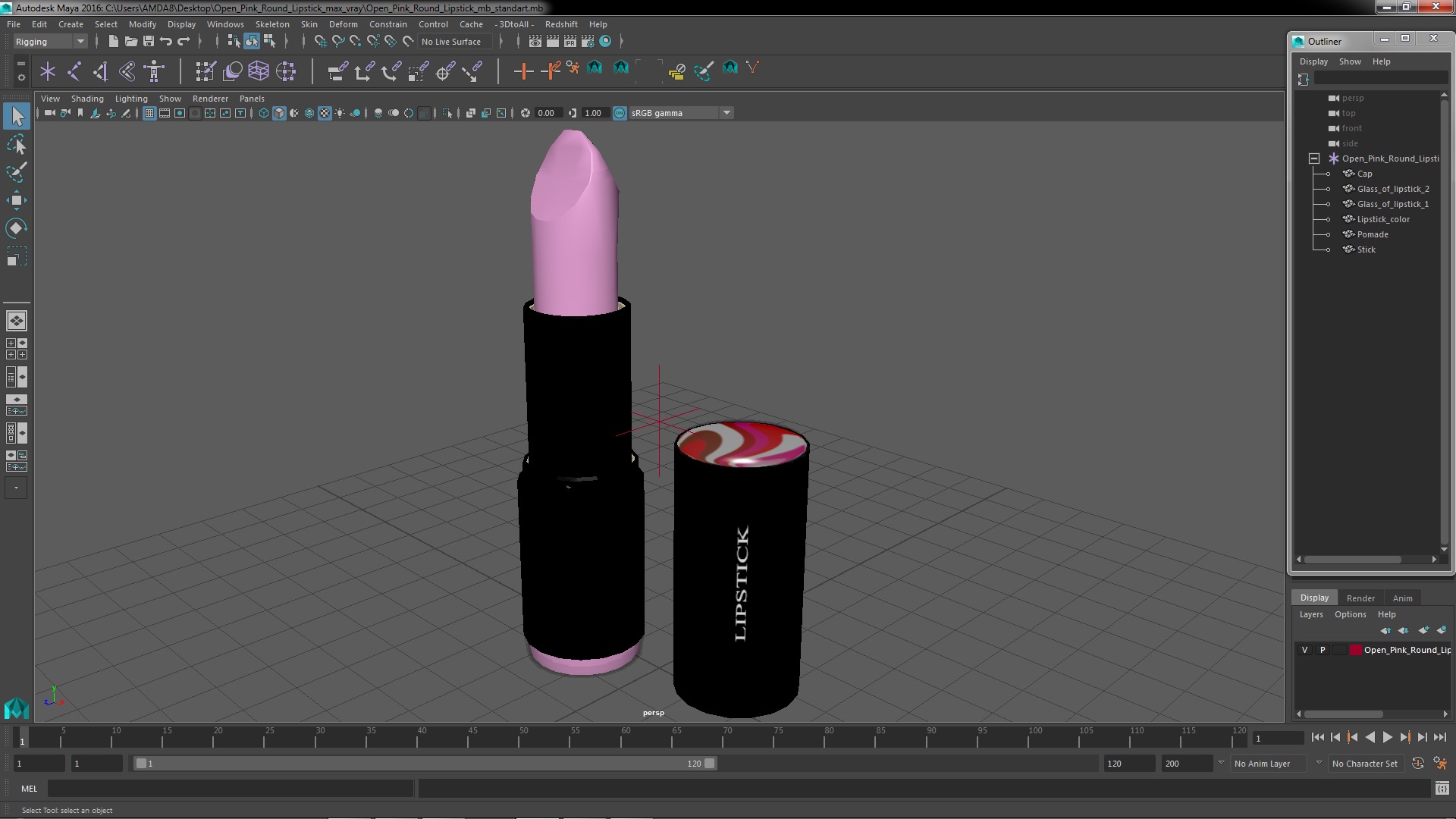Toggle layer playback P box
The width and height of the screenshot is (1456, 819).
[1323, 650]
